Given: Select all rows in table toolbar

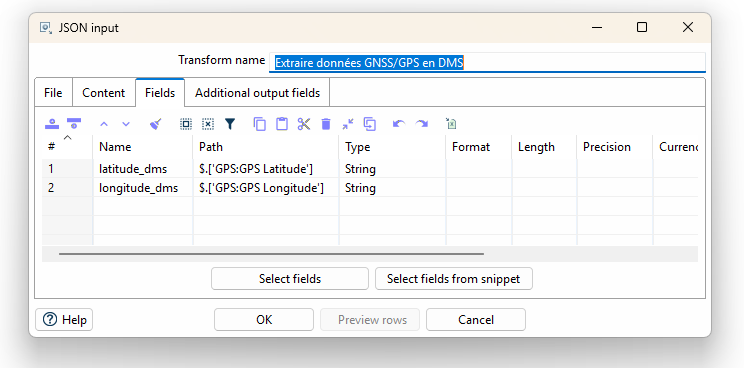Looking at the screenshot, I should (186, 124).
